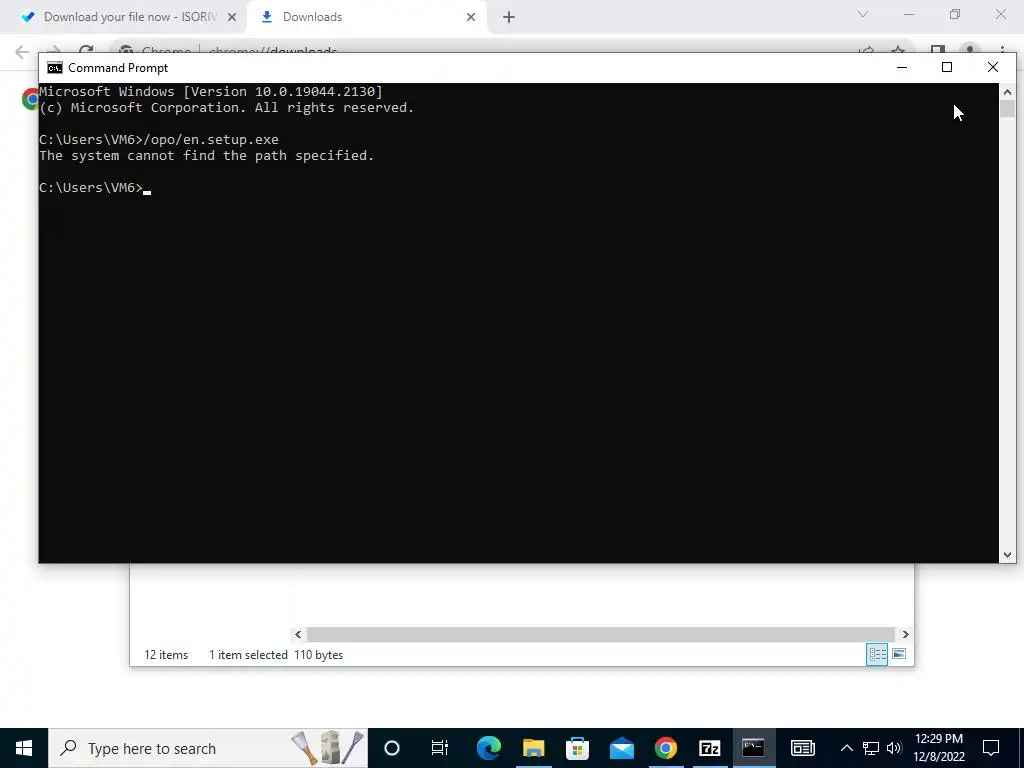Click File Explorer horizontal scrollbar left arrow
Image resolution: width=1024 pixels, height=768 pixels.
coord(298,634)
